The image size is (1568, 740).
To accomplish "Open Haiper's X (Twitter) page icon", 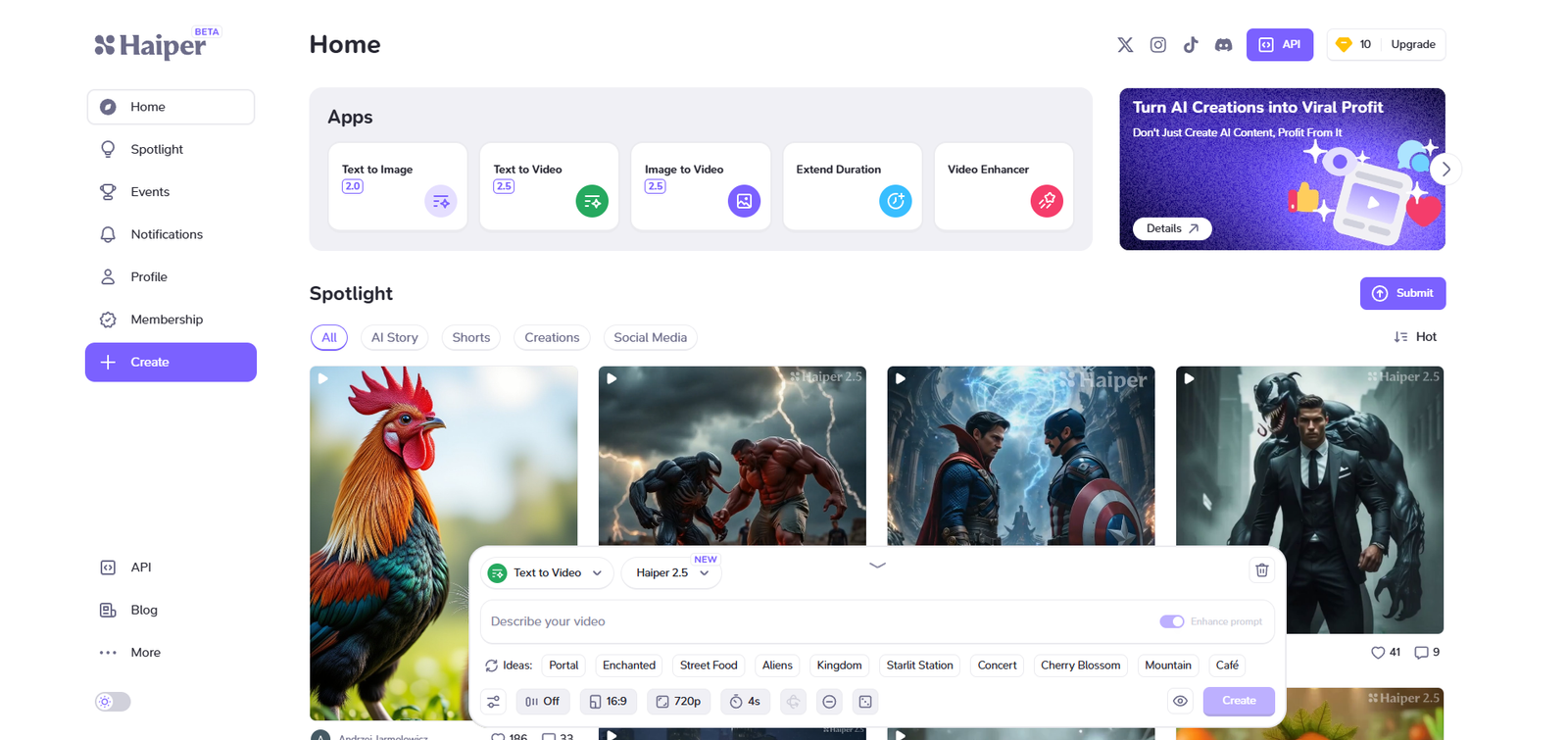I will click(1125, 45).
